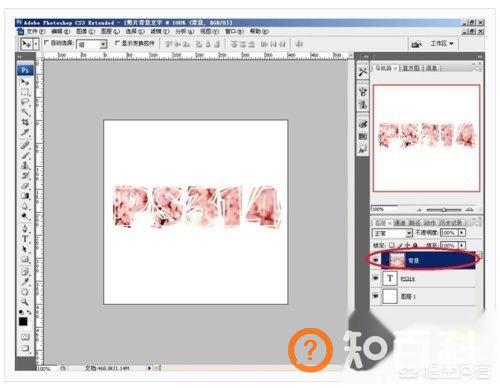Select the Move tool in toolbox
The height and width of the screenshot is (388, 500).
(25, 82)
